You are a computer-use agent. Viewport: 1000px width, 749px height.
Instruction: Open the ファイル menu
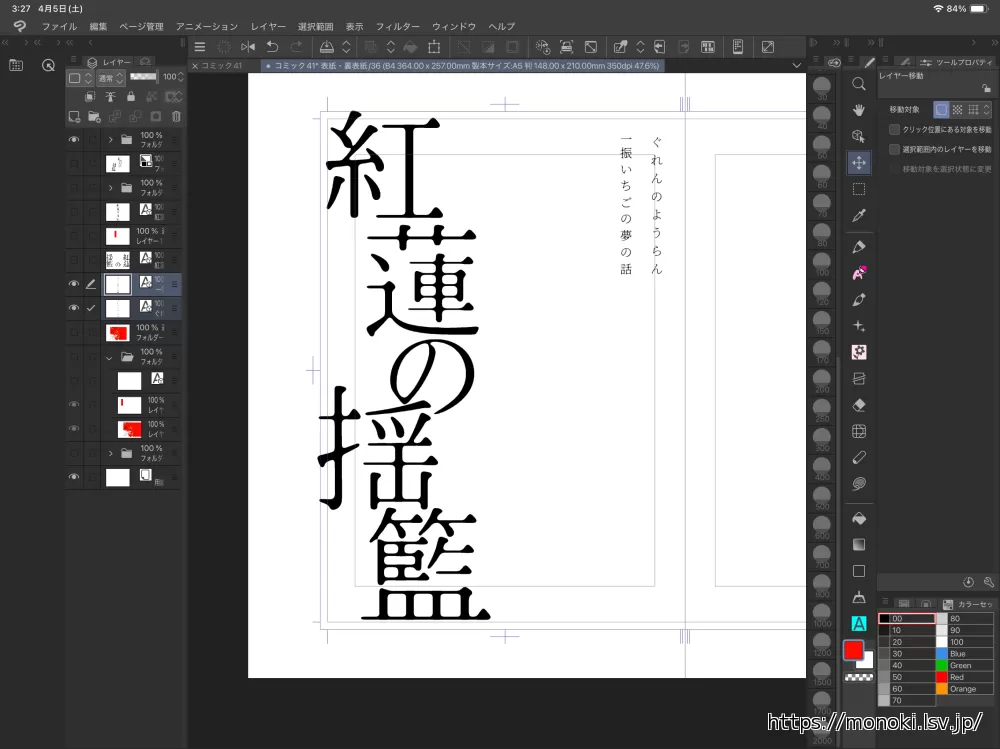click(x=59, y=26)
